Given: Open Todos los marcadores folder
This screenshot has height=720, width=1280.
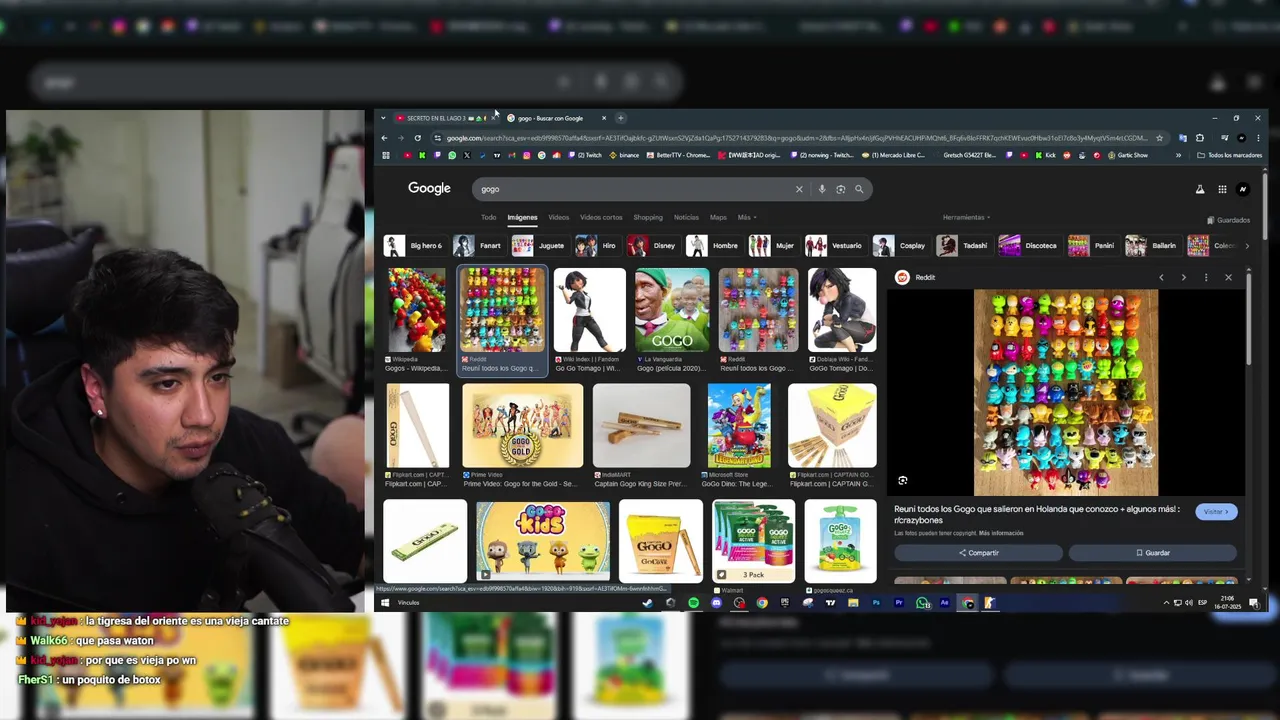Looking at the screenshot, I should coord(1229,155).
